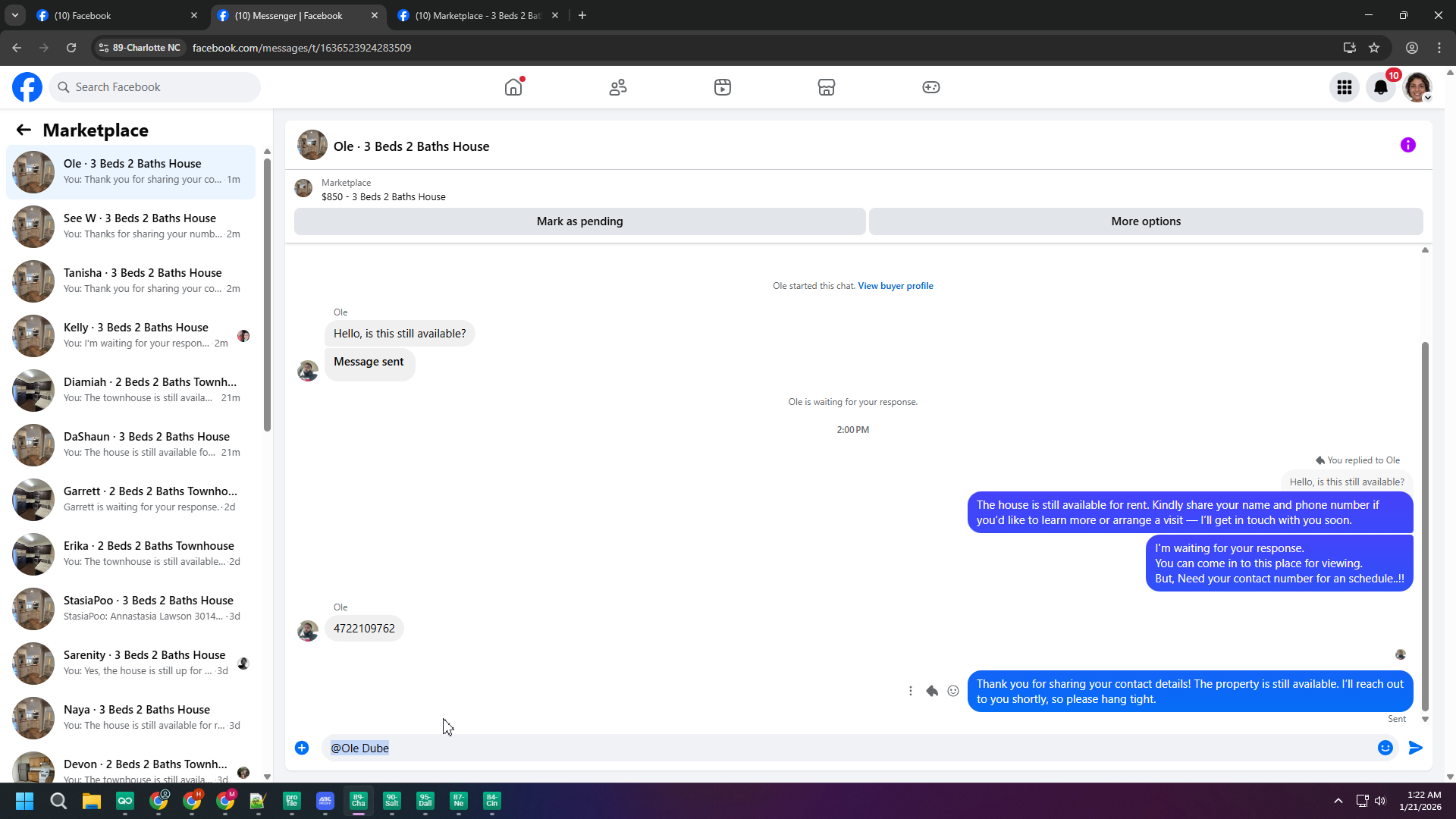1456x819 pixels.
Task: Open a new browser tab
Action: [x=582, y=15]
